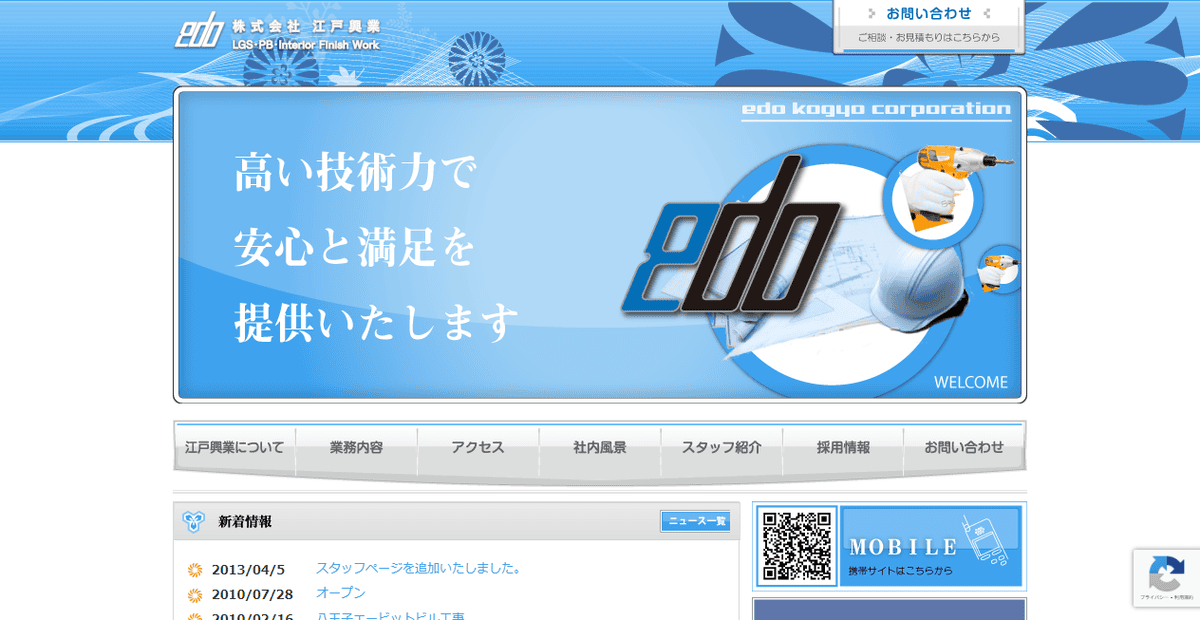View the 採用情報 recruitment page
1200x620 pixels.
[845, 448]
